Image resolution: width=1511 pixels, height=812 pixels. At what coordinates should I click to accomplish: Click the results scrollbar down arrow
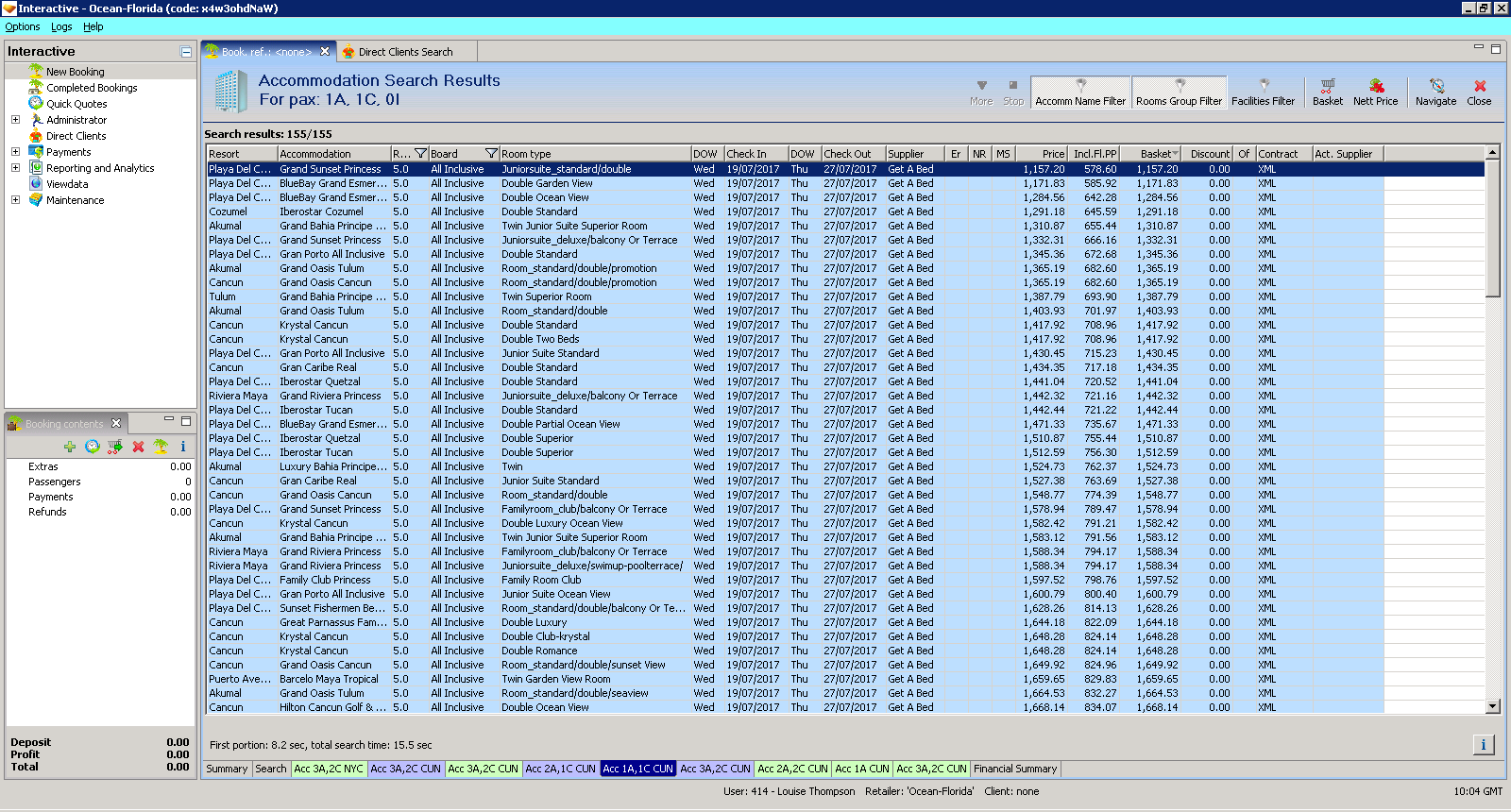coord(1492,706)
